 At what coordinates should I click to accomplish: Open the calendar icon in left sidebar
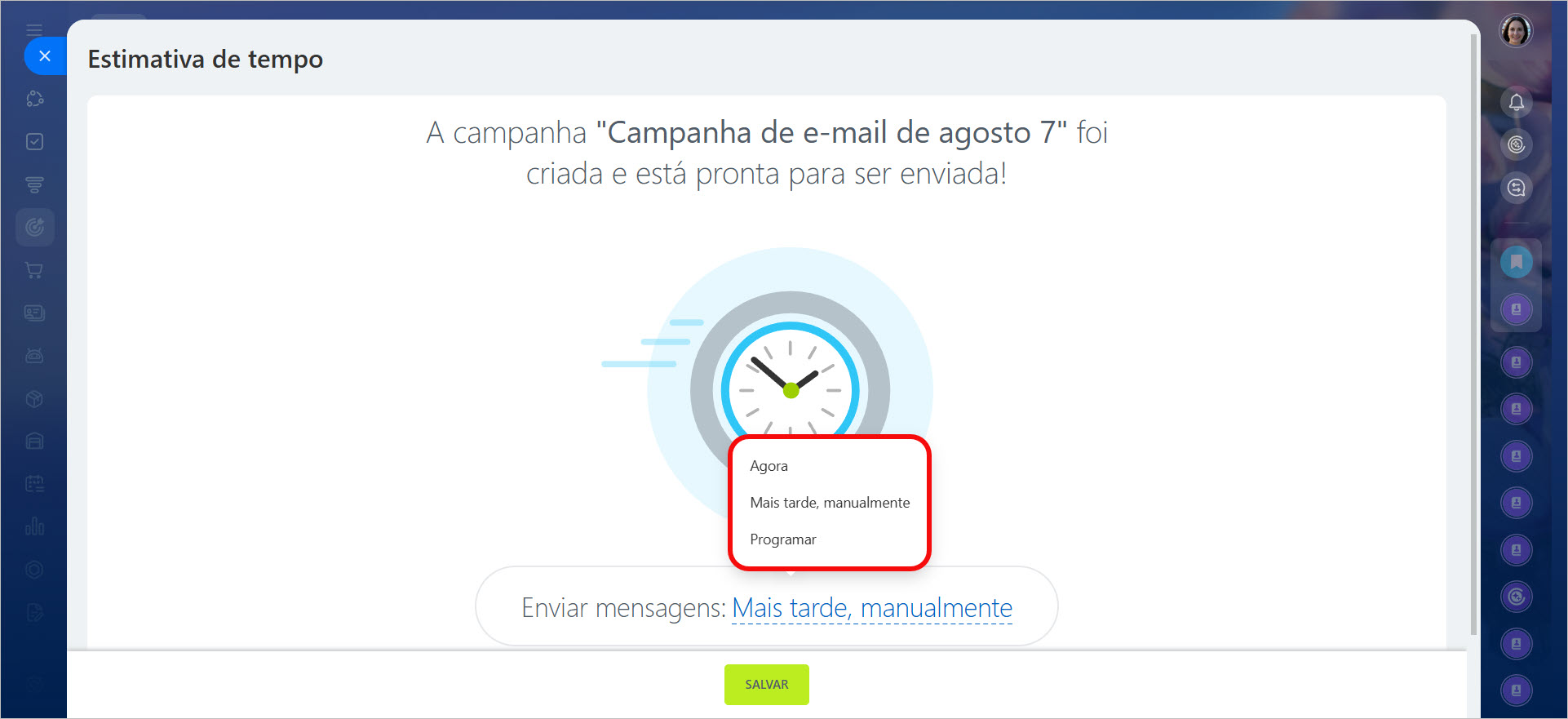pyautogui.click(x=34, y=484)
